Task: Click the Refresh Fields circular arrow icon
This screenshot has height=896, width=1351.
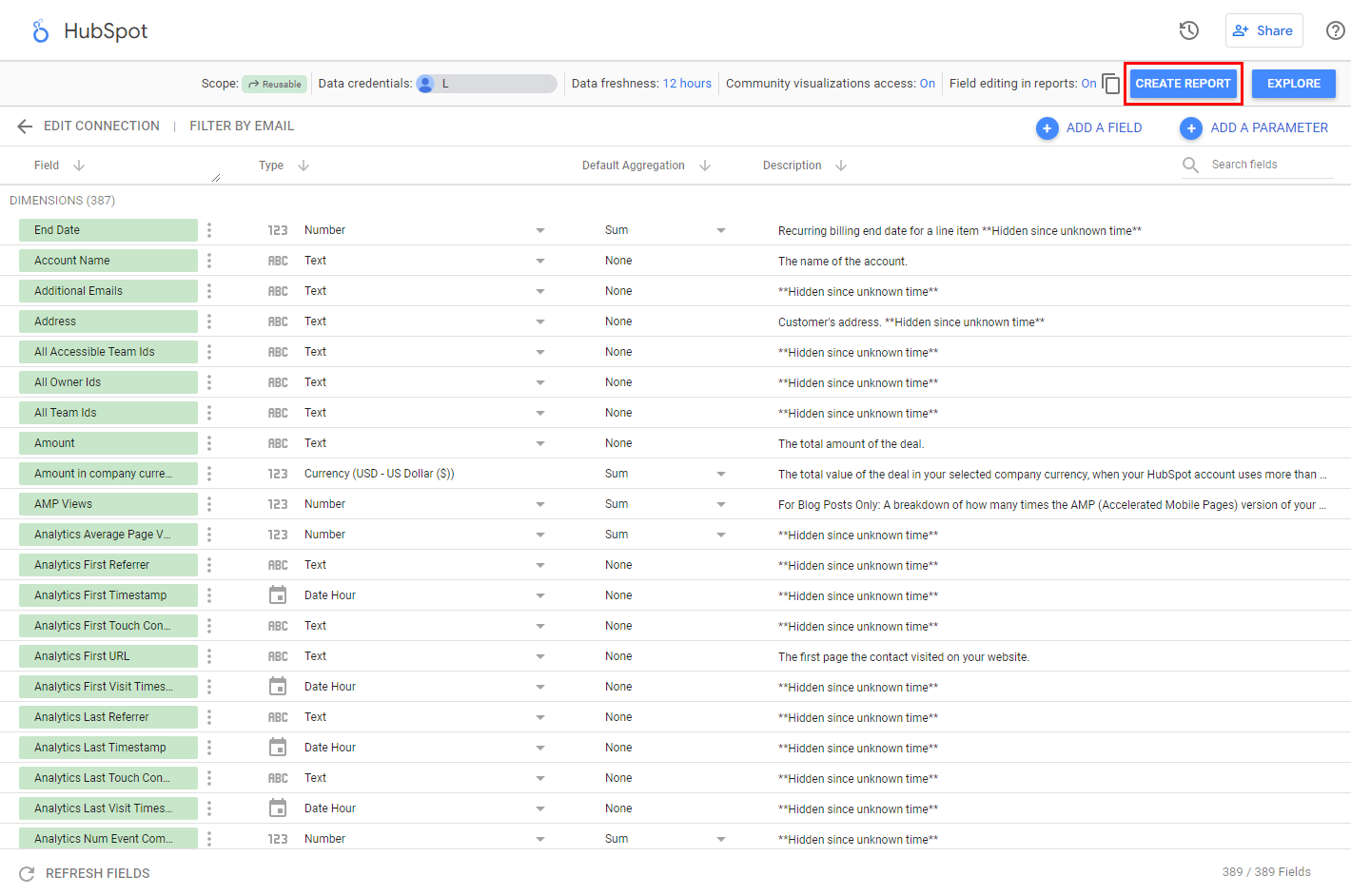Action: (x=27, y=873)
